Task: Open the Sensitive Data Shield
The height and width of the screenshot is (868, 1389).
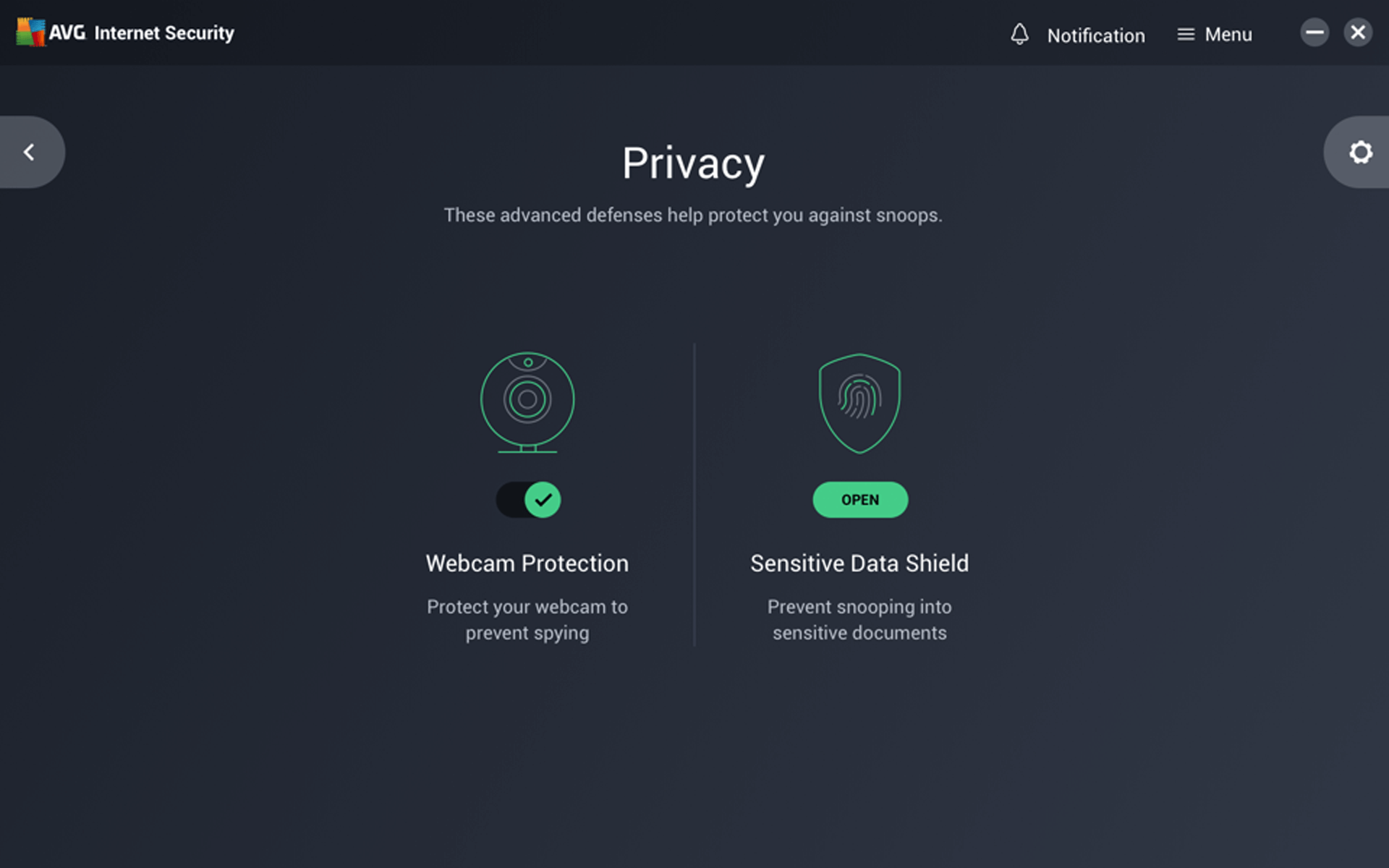Action: click(860, 500)
